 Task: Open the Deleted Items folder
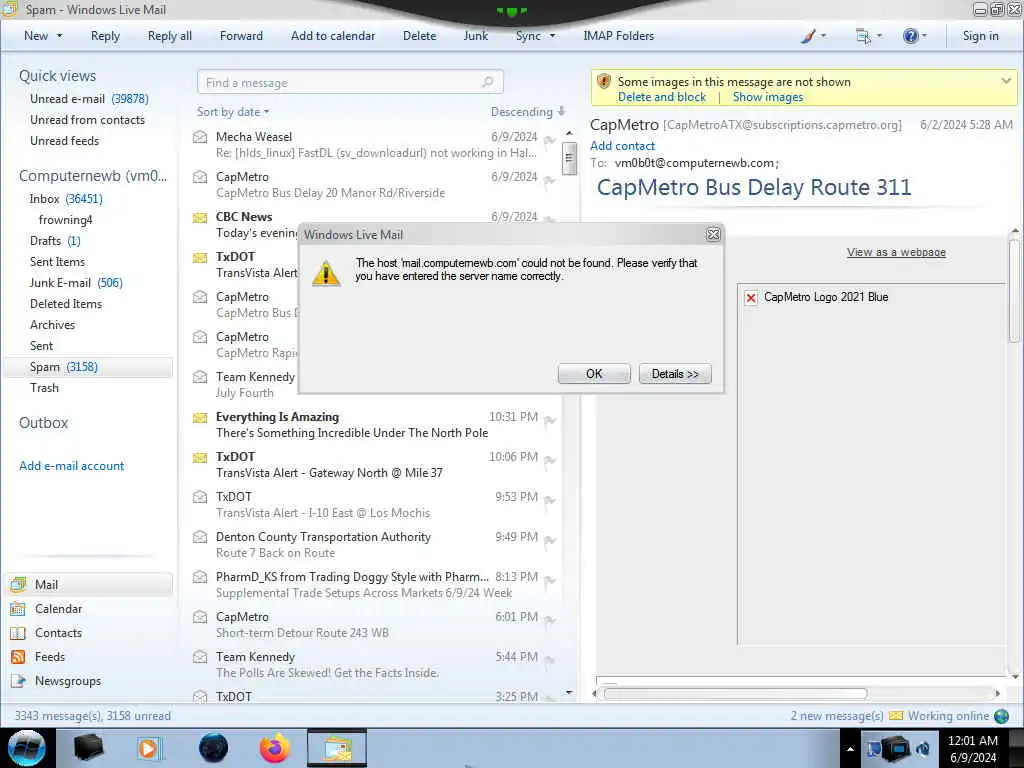click(66, 304)
